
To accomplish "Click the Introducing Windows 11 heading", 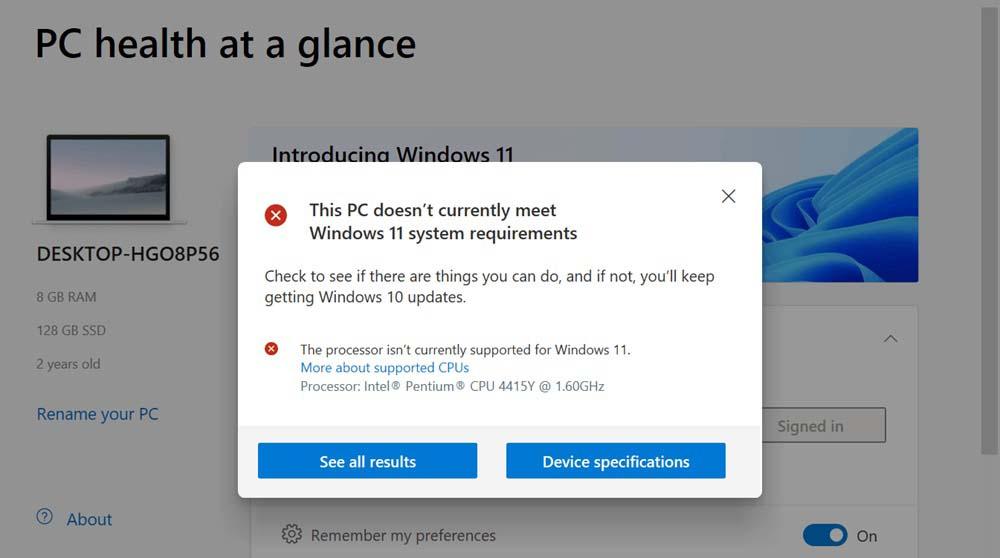I will [x=392, y=154].
